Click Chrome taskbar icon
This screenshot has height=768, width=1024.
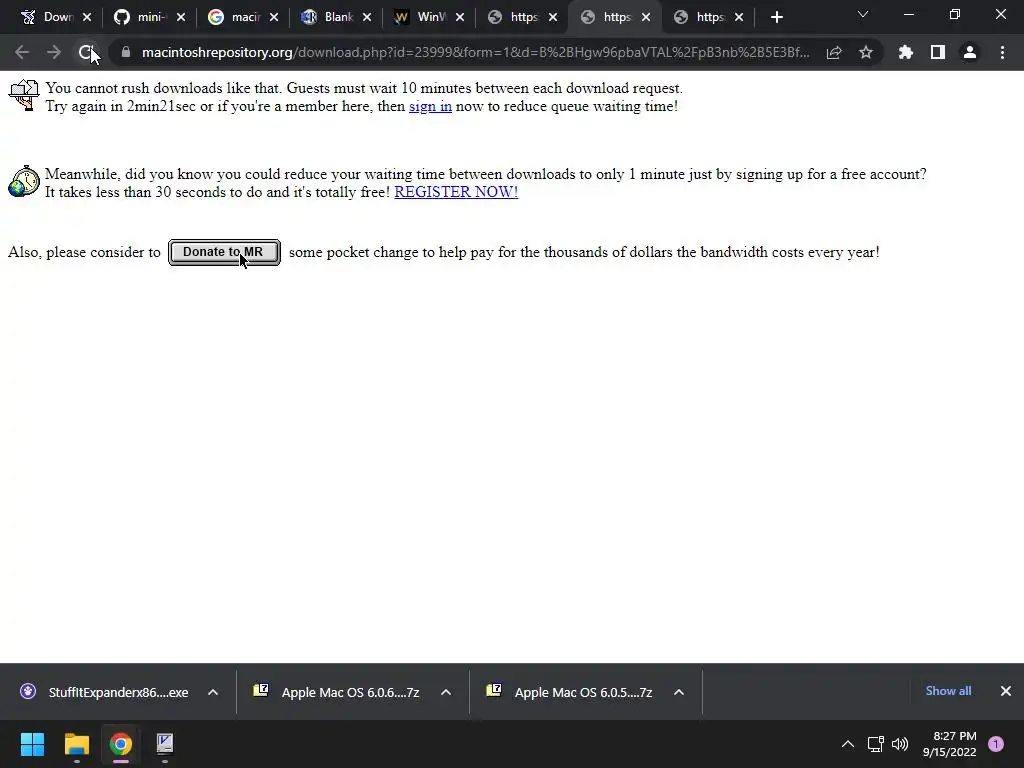click(x=120, y=744)
